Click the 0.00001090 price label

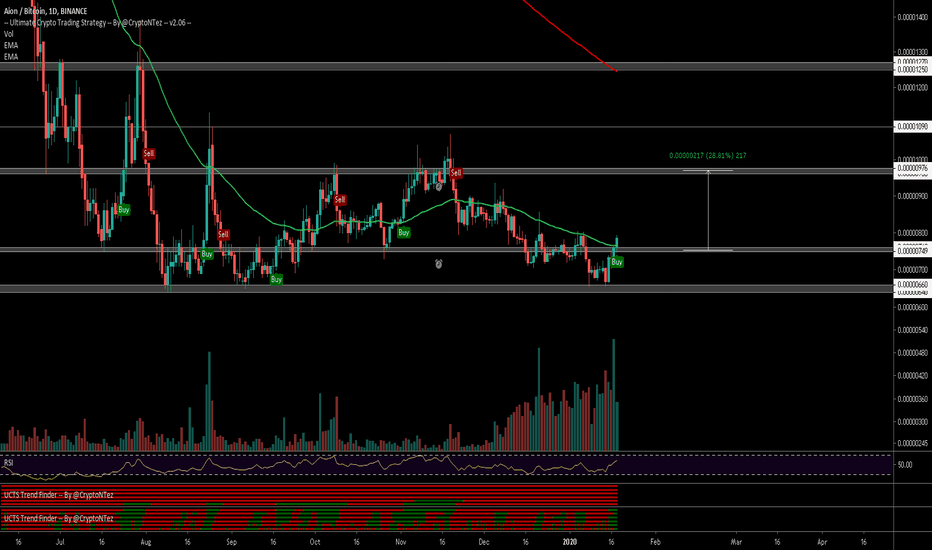pos(912,127)
